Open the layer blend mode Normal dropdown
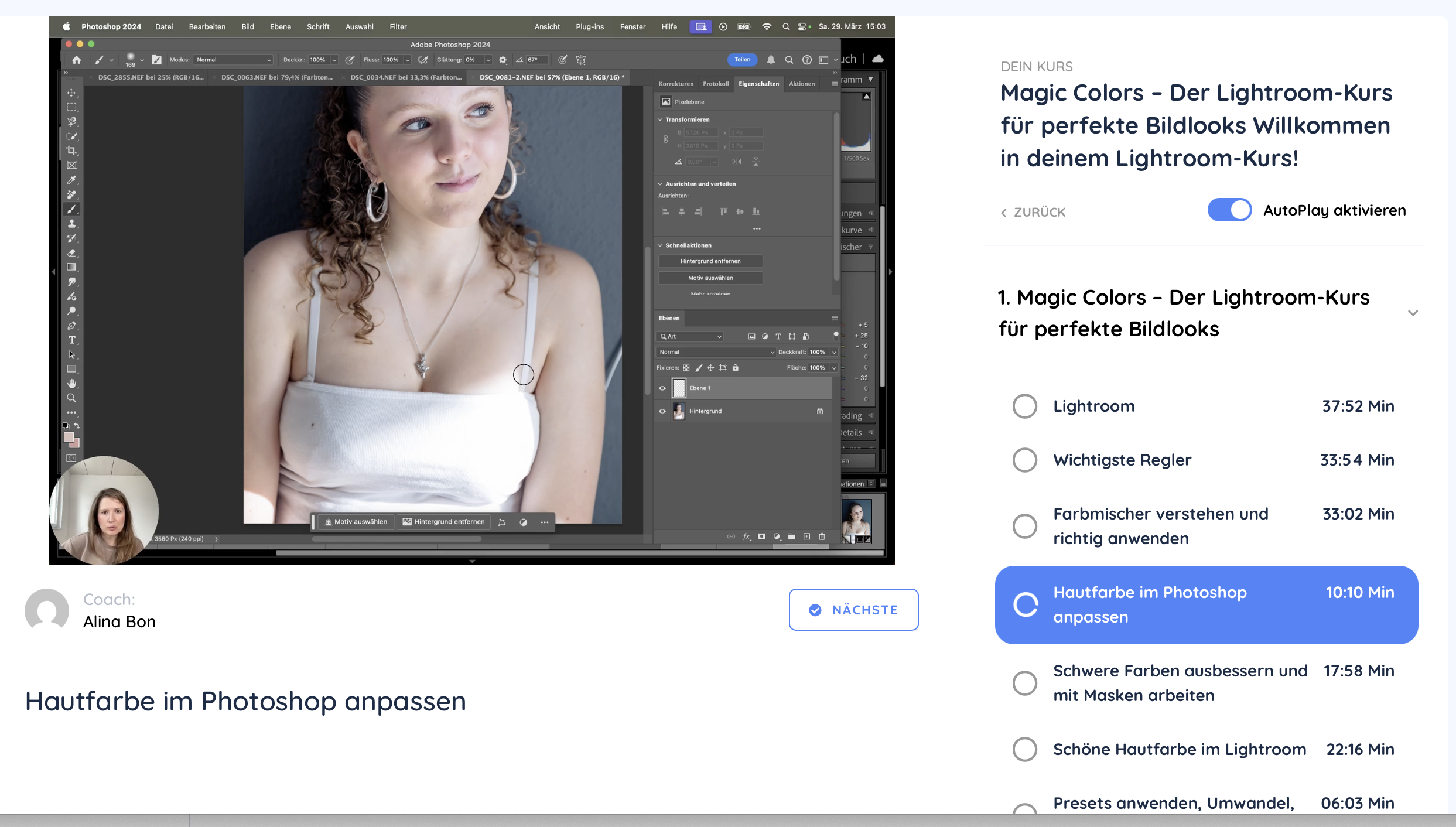Viewport: 1456px width, 827px height. 716,352
